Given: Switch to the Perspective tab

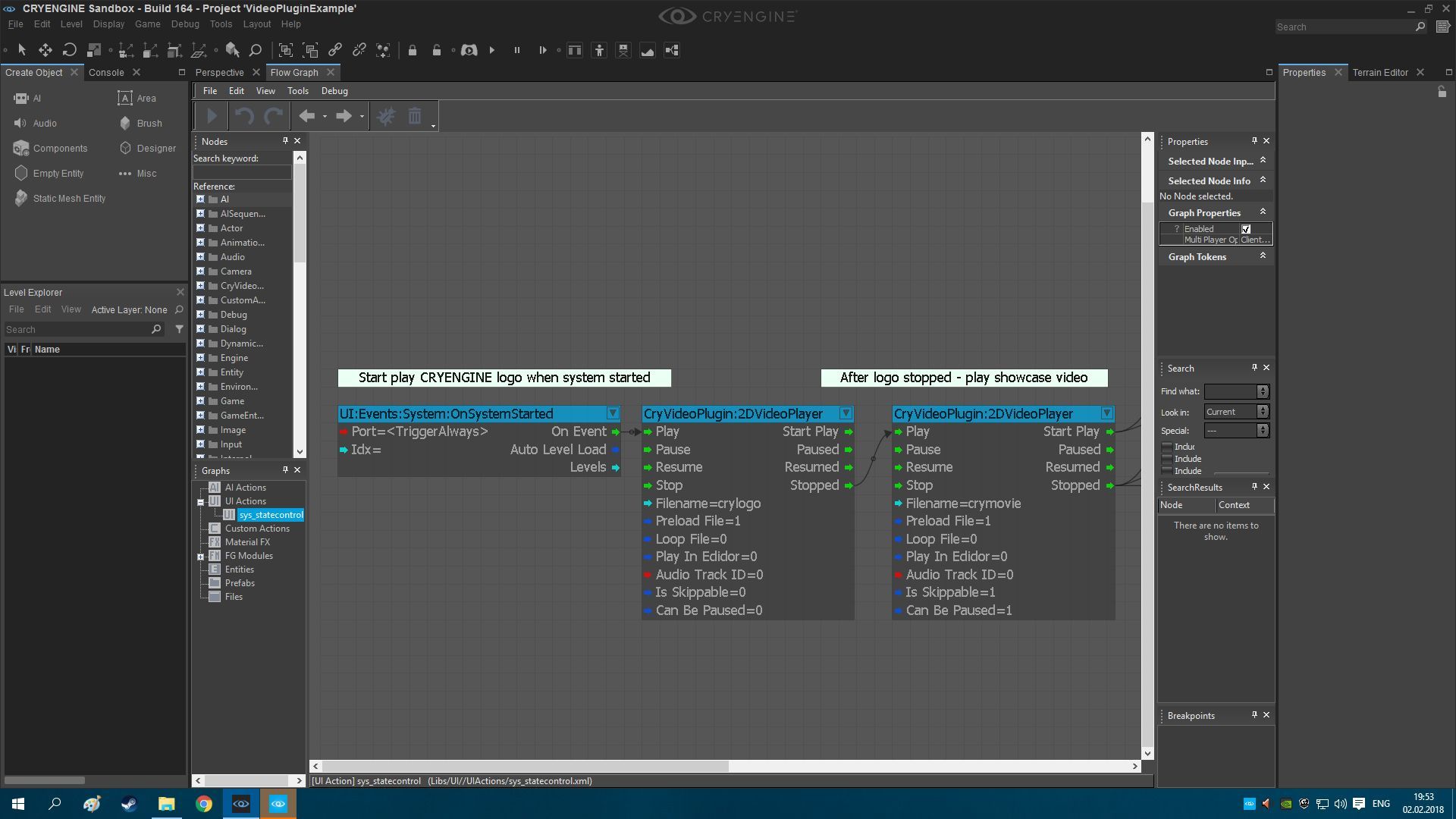Looking at the screenshot, I should point(220,73).
